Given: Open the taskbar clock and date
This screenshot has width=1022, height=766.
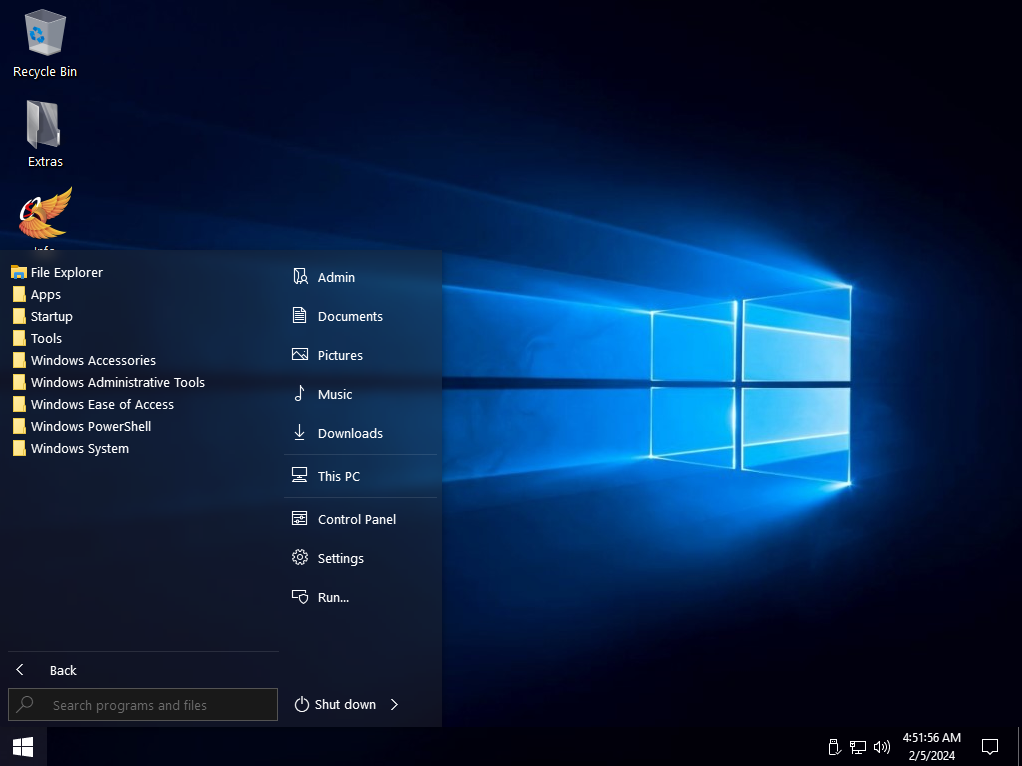Looking at the screenshot, I should click(x=931, y=746).
